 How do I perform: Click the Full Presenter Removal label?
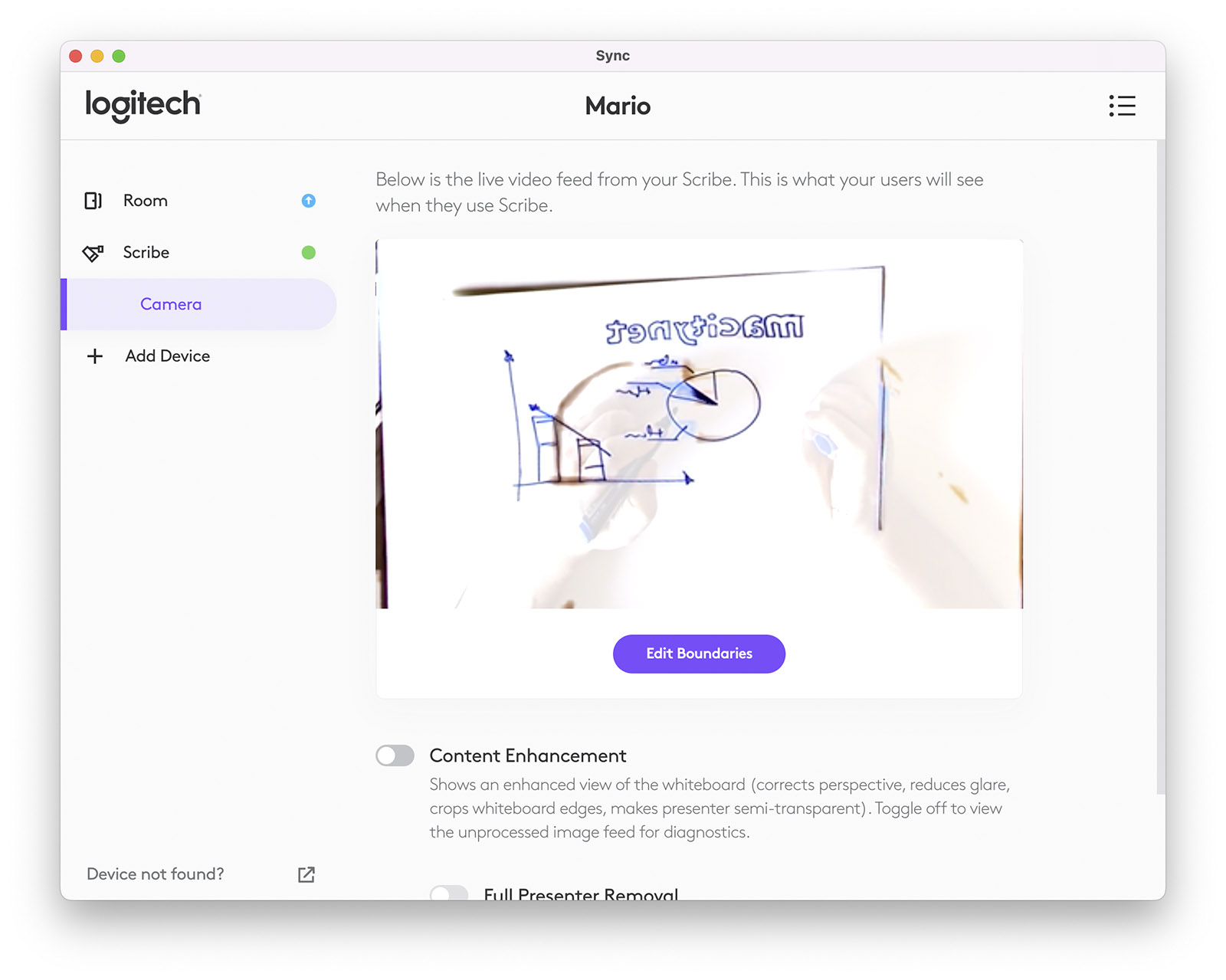(581, 893)
